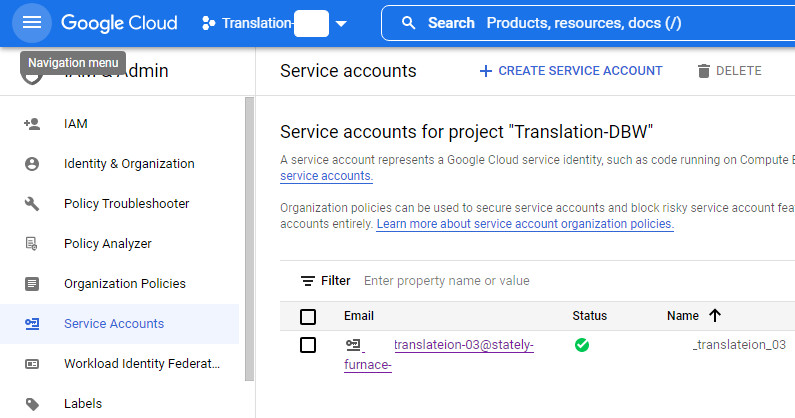Click the Email column header
The height and width of the screenshot is (418, 795).
click(359, 316)
